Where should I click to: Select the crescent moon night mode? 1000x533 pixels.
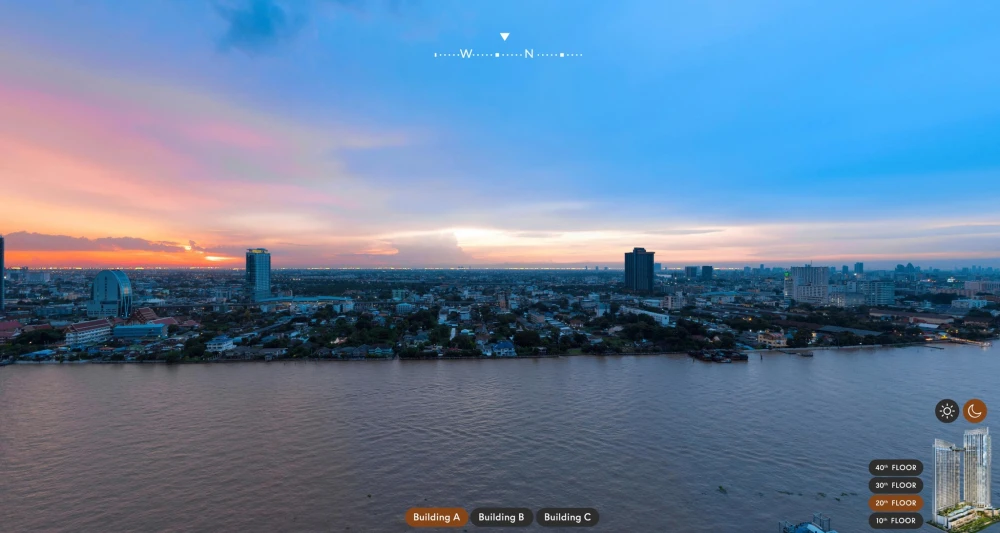pyautogui.click(x=974, y=411)
